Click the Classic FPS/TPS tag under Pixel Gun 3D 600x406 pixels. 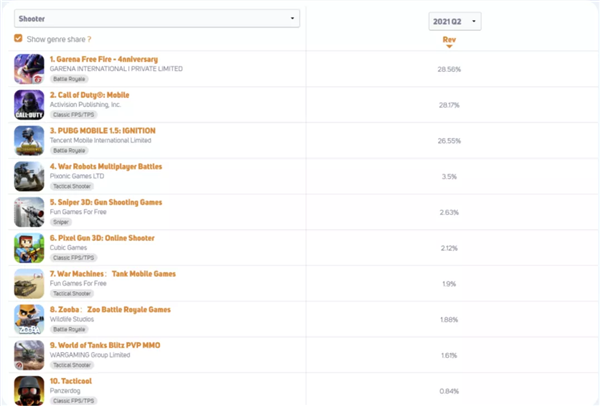[x=73, y=258]
